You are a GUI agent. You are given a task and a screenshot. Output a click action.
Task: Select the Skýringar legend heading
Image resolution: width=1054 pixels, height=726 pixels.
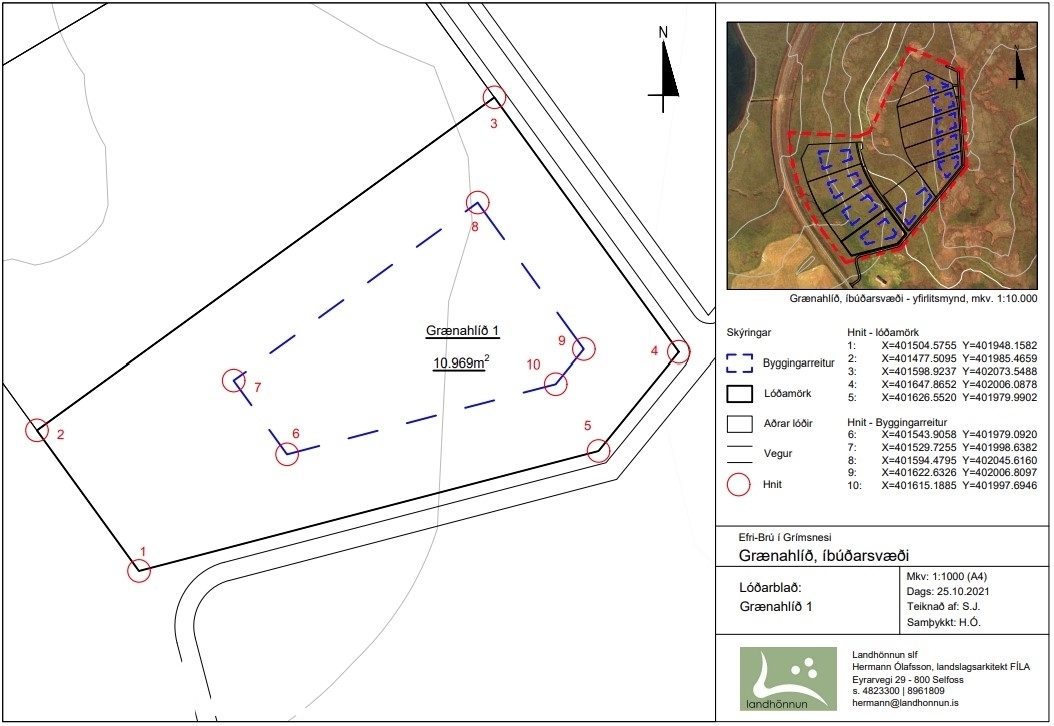(749, 333)
